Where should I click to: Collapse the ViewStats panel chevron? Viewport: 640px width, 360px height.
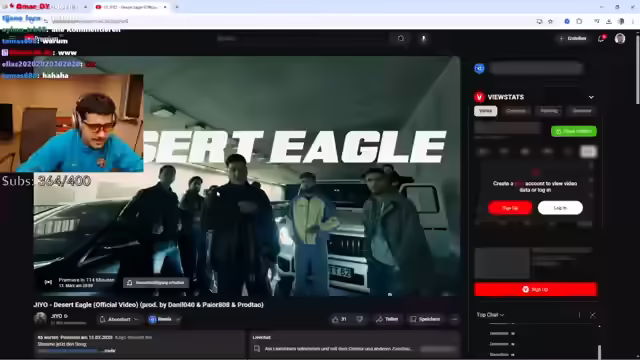(591, 97)
